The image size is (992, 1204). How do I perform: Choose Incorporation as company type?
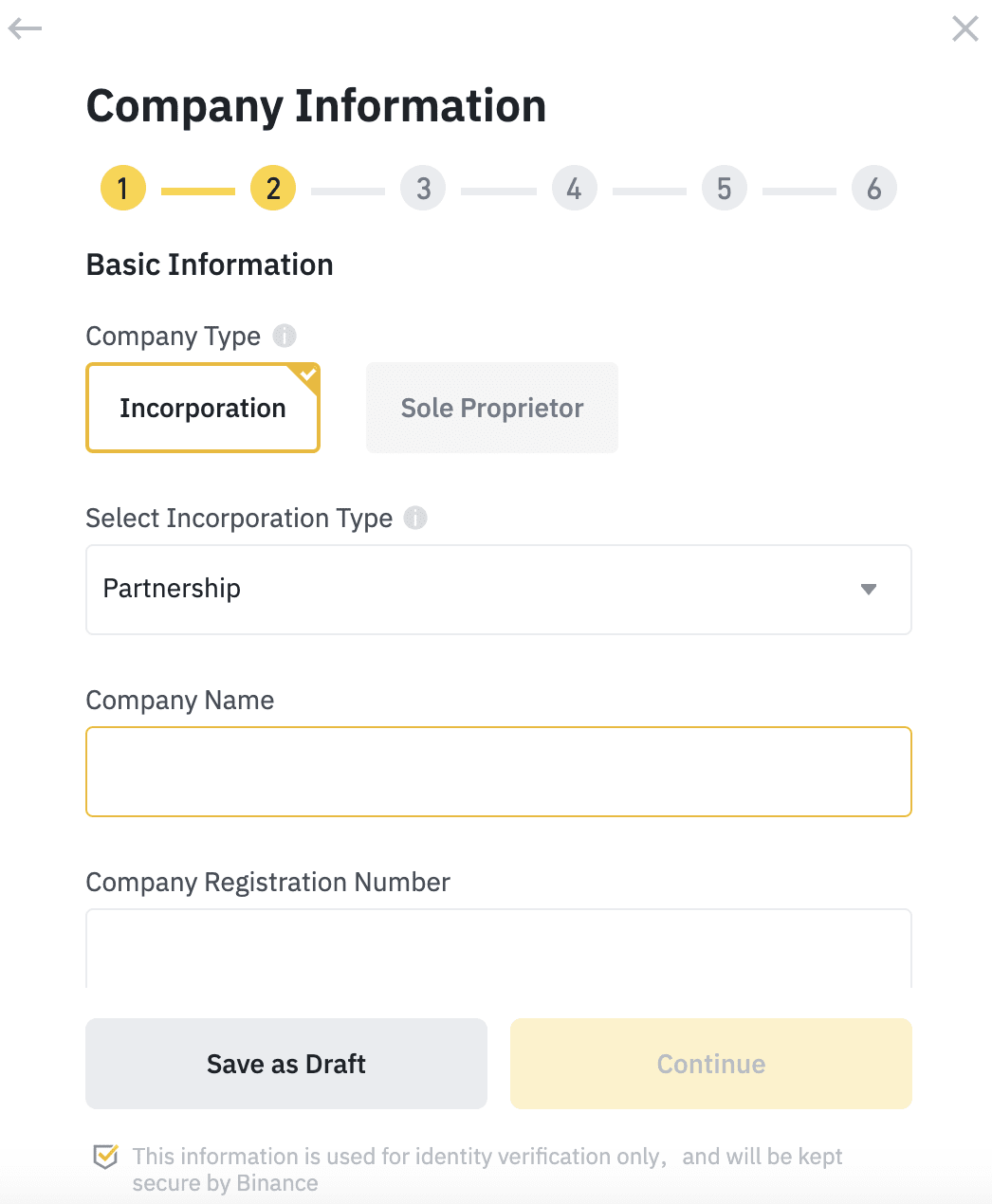203,408
